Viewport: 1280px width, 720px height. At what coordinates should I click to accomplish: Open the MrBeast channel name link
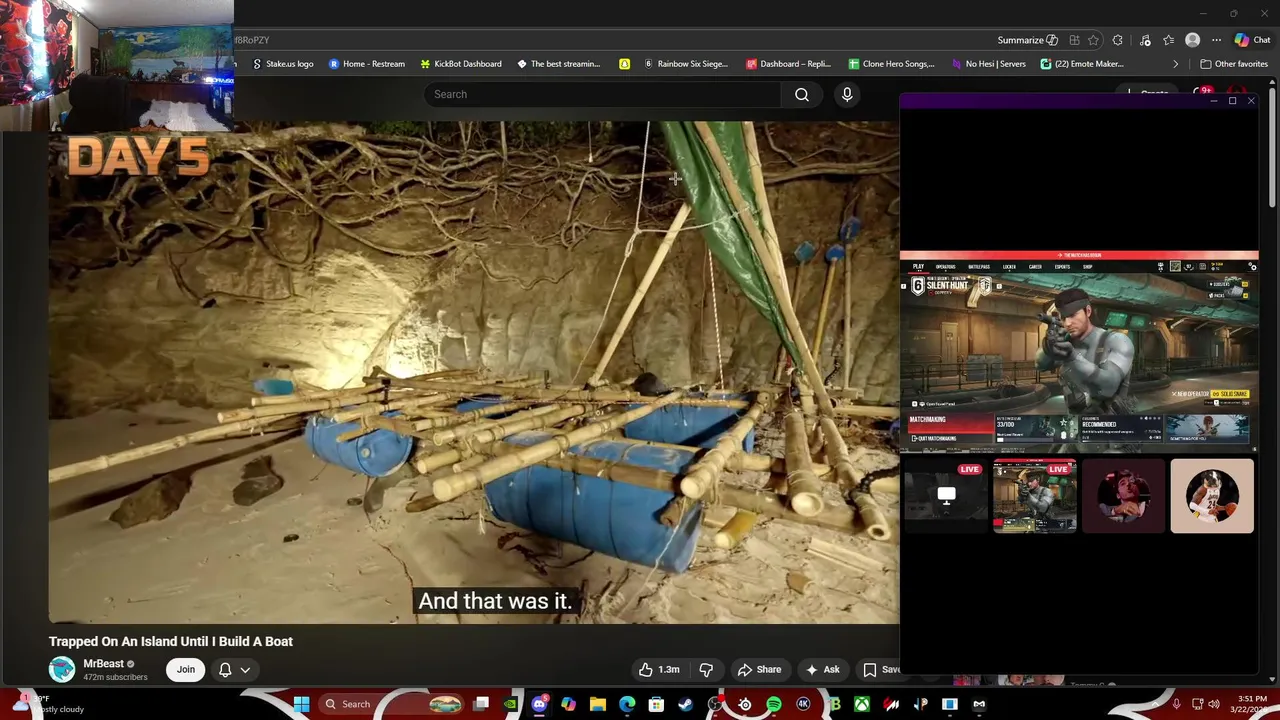coord(104,664)
